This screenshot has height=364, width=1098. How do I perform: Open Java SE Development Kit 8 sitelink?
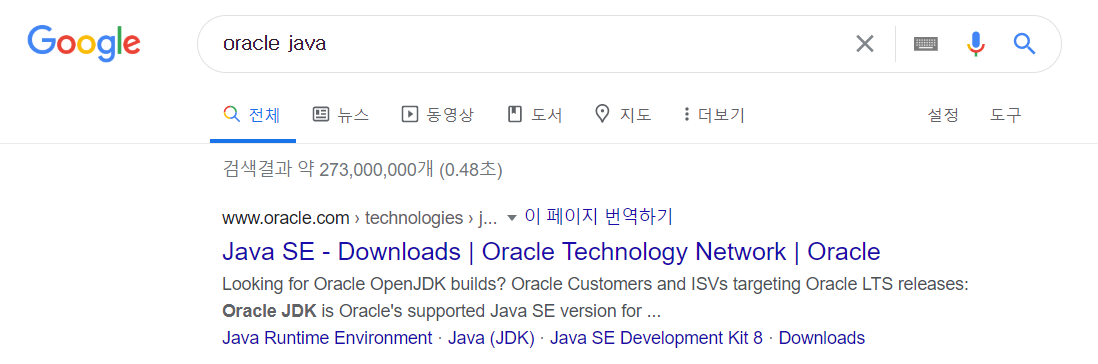tap(656, 338)
